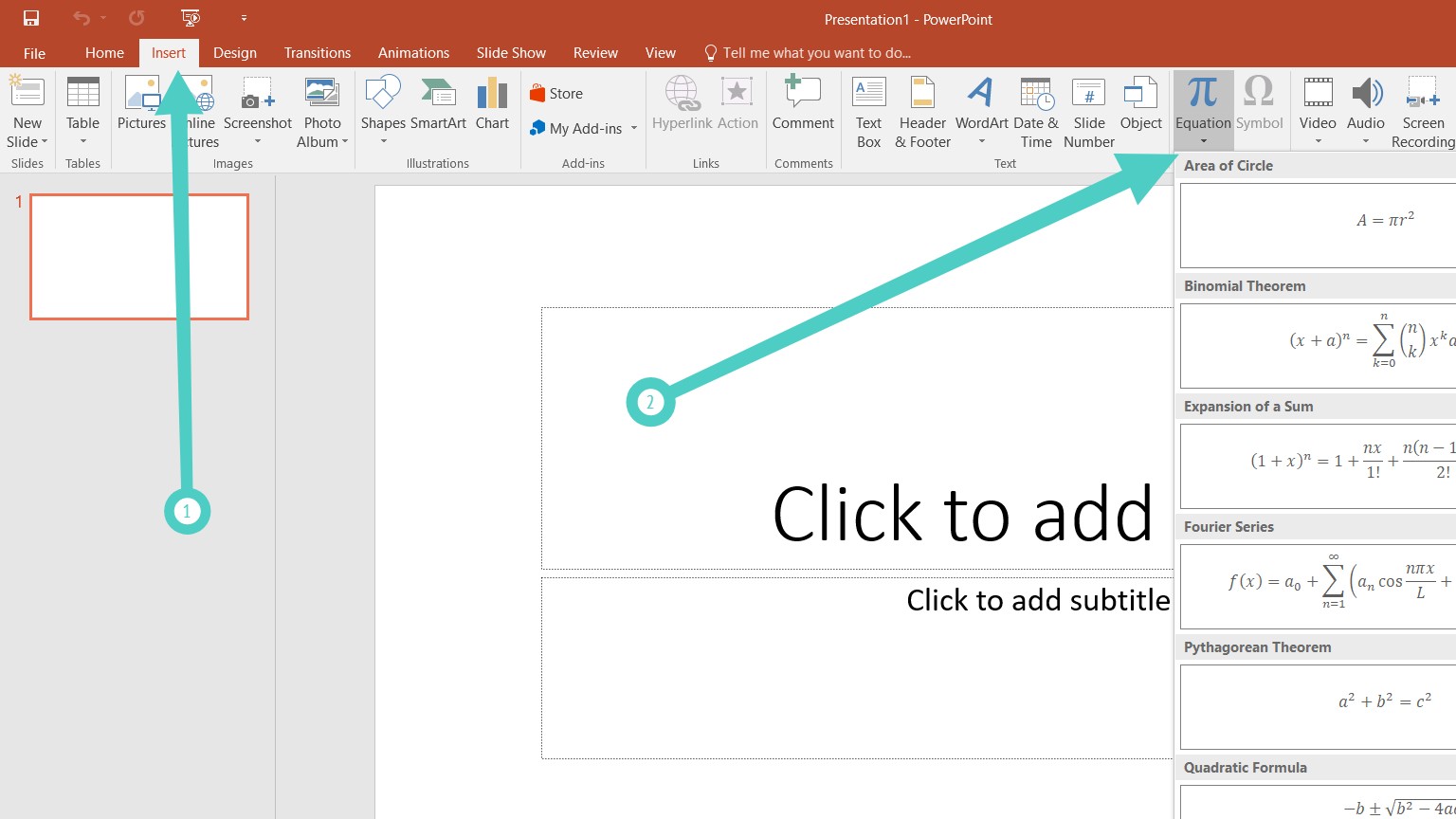Open the Screenshot tool

pos(258,111)
